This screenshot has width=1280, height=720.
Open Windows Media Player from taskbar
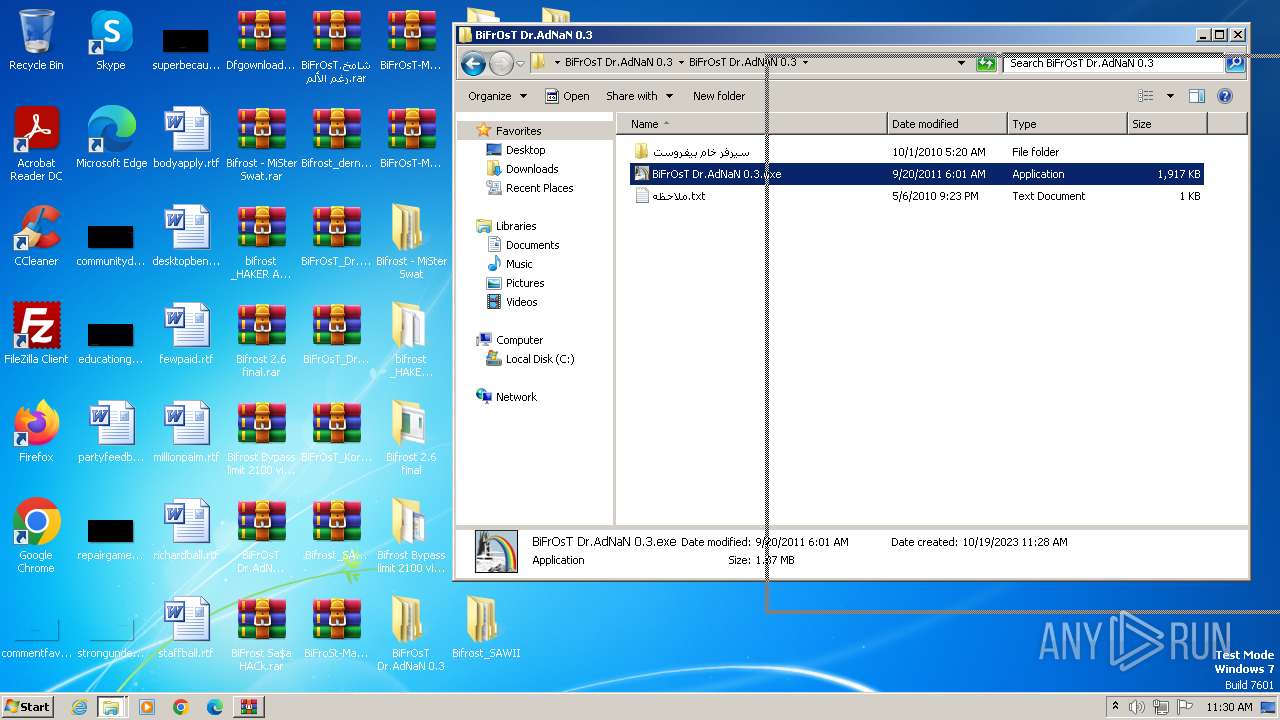point(146,707)
